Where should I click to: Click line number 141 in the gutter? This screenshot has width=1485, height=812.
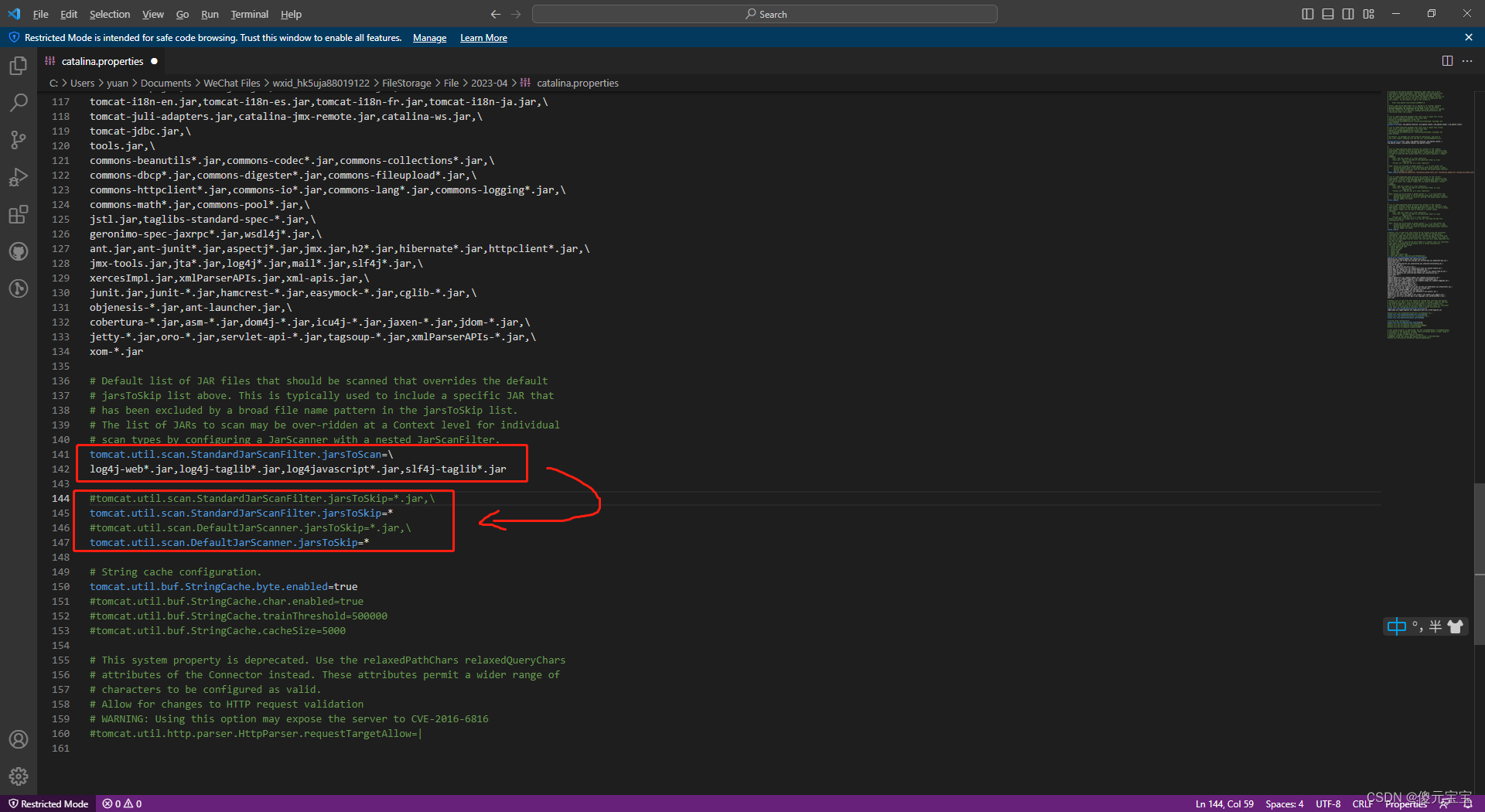[x=60, y=455]
